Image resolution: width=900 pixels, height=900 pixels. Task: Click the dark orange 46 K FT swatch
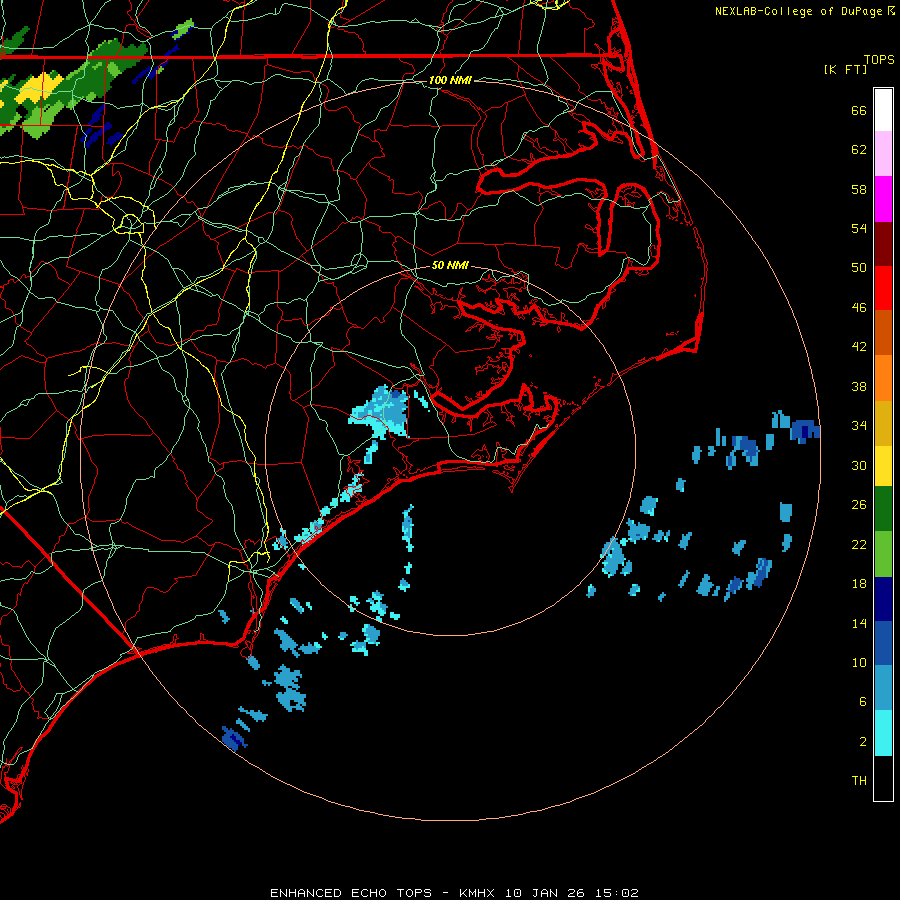click(883, 332)
